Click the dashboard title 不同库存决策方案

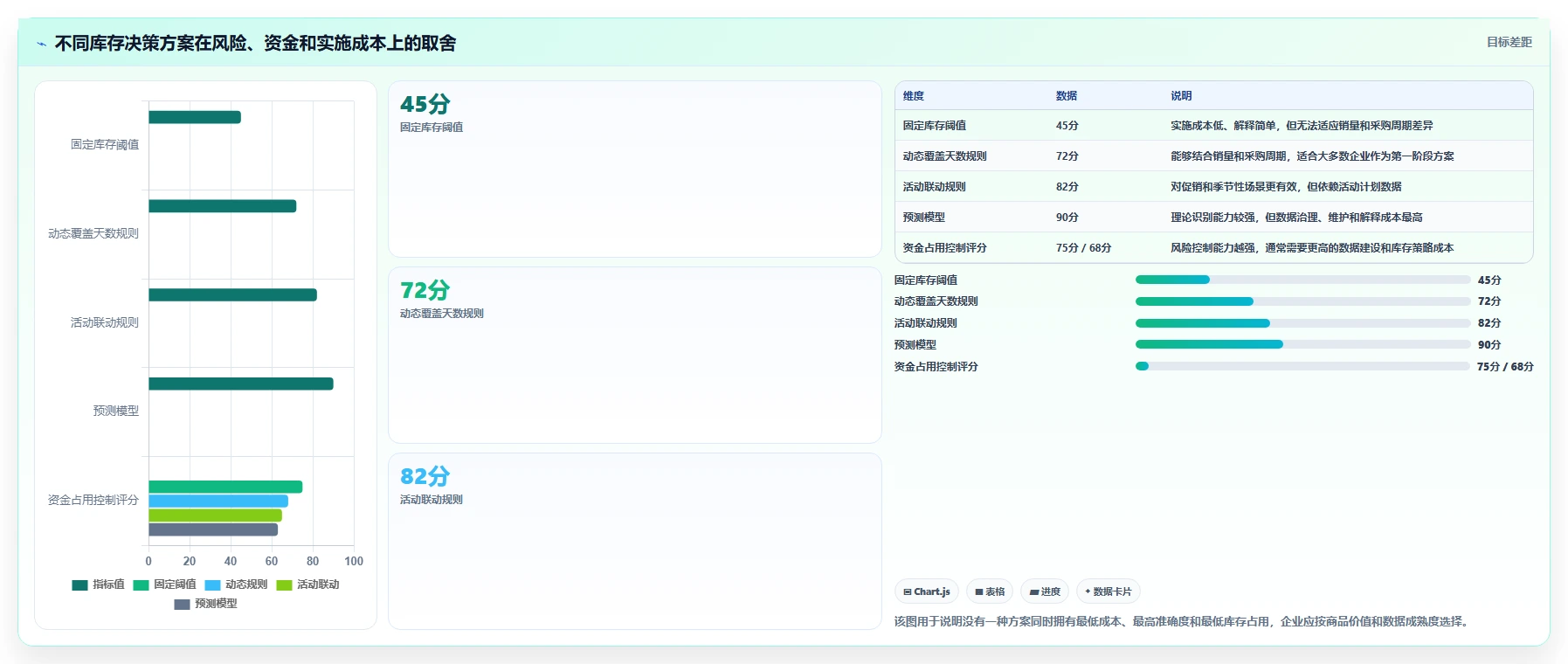tap(255, 44)
